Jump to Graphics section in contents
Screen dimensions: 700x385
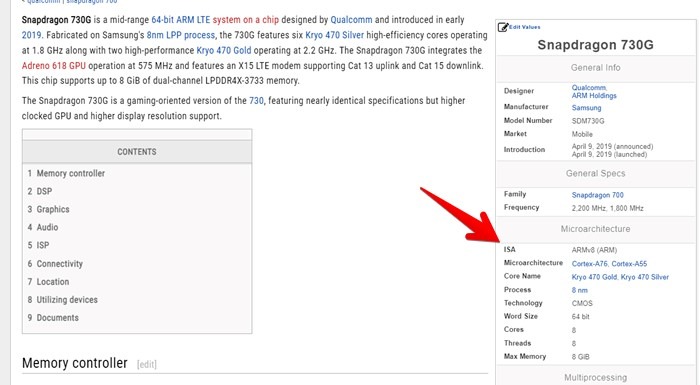(48, 209)
